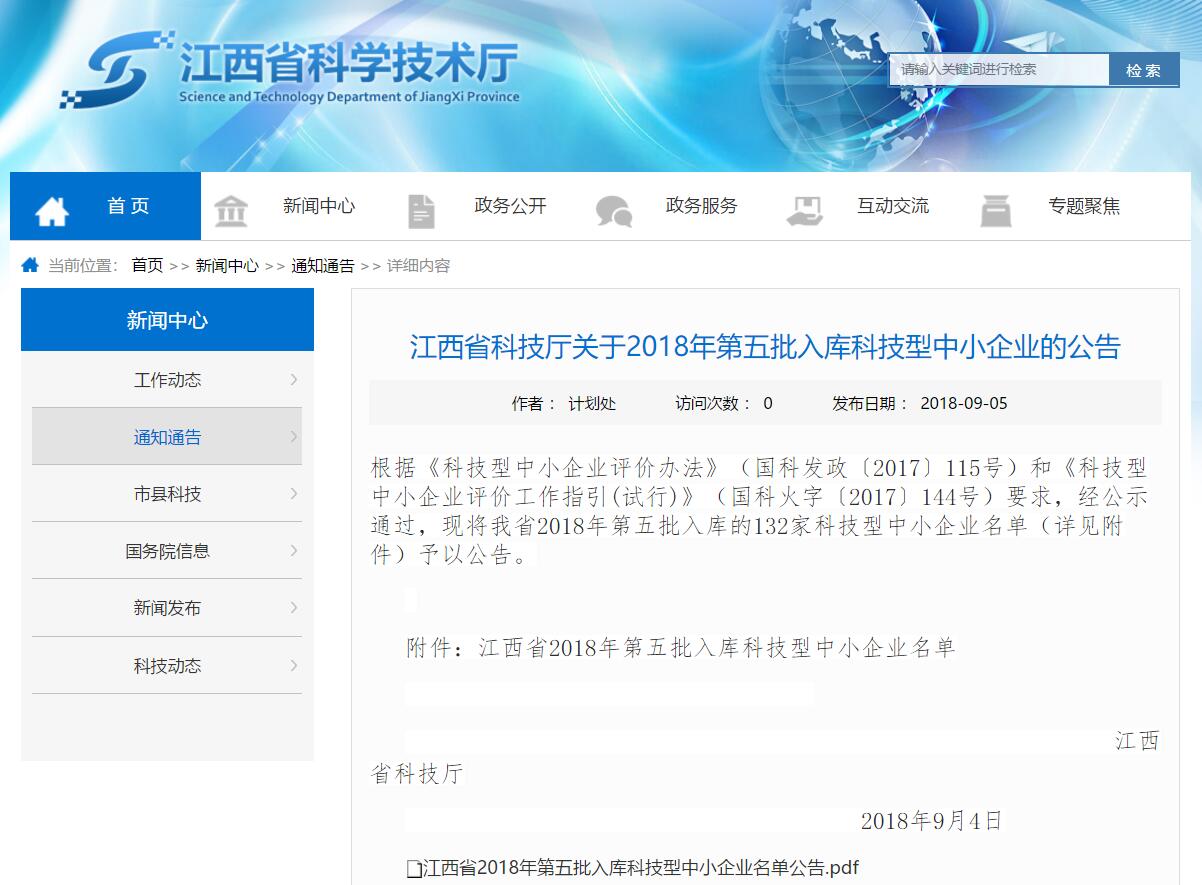Click the chevron arrow next to 科技动态
This screenshot has height=885, width=1202.
click(x=294, y=665)
